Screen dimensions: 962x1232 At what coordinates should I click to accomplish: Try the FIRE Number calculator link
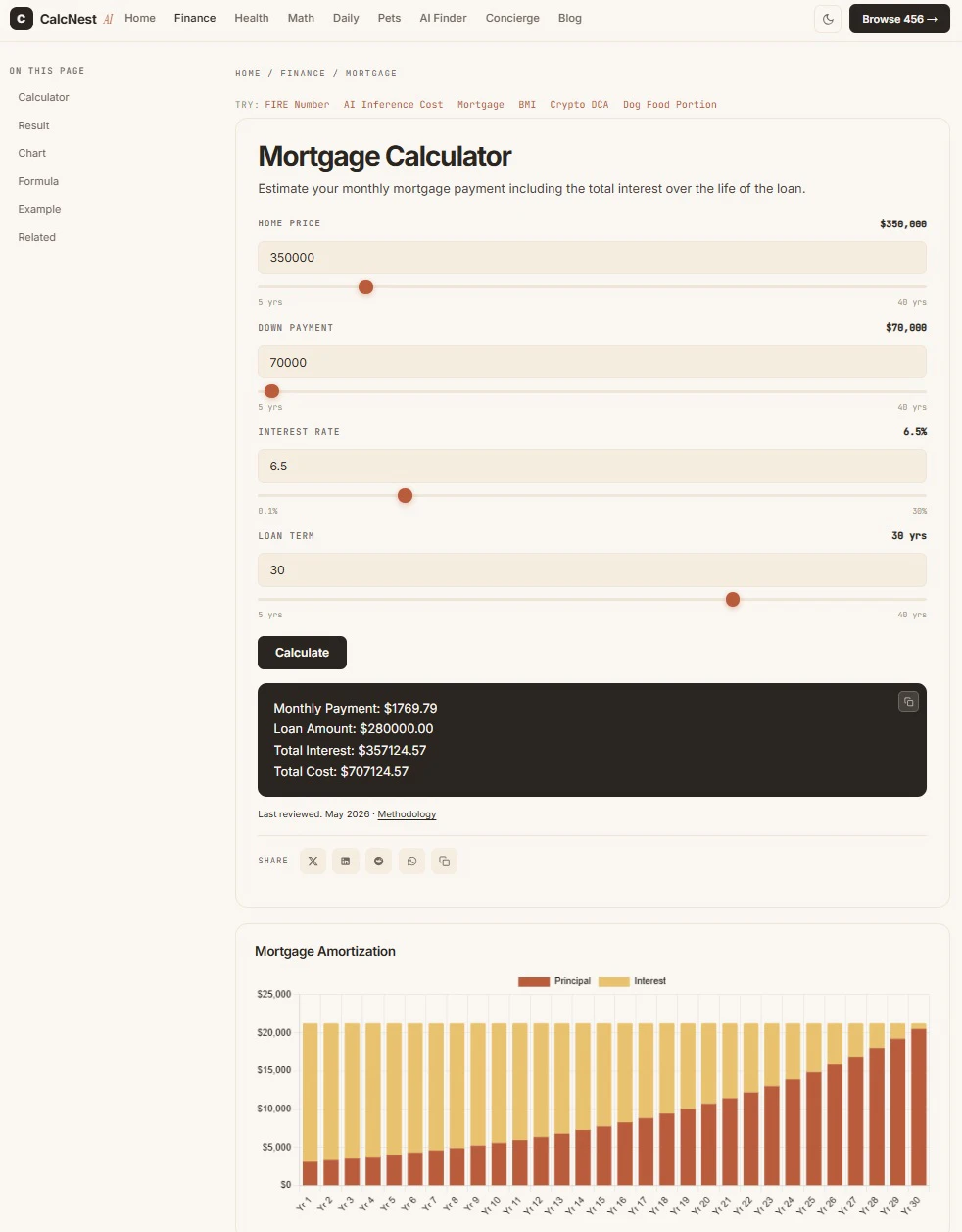(297, 104)
